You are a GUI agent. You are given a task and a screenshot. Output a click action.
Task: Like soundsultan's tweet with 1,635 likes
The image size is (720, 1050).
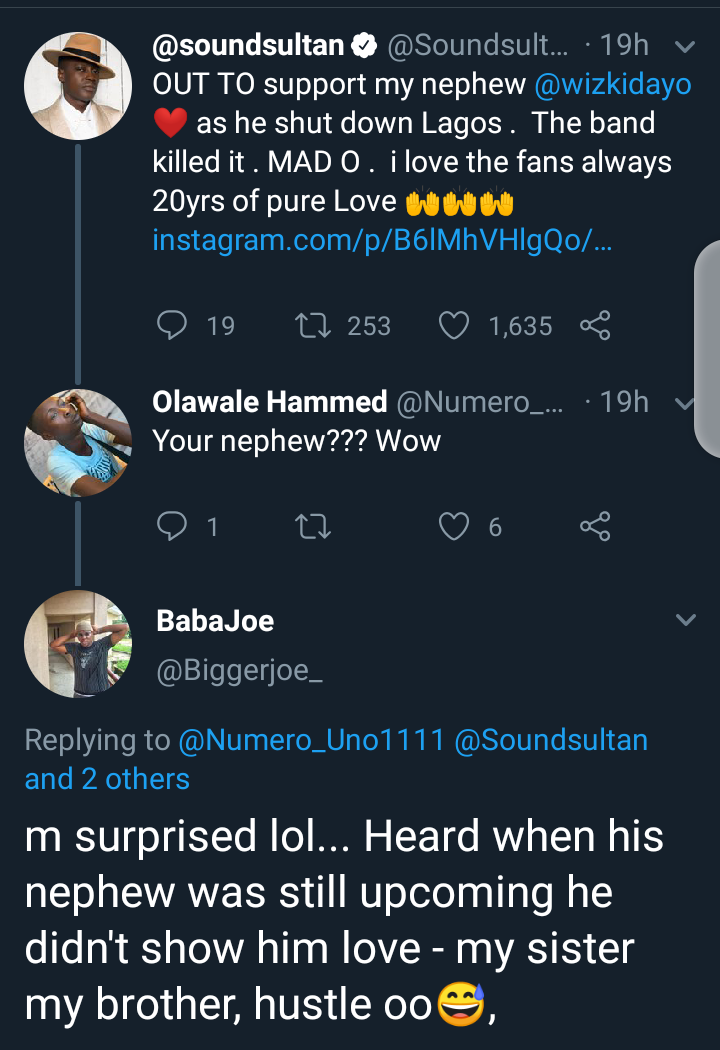click(x=454, y=325)
